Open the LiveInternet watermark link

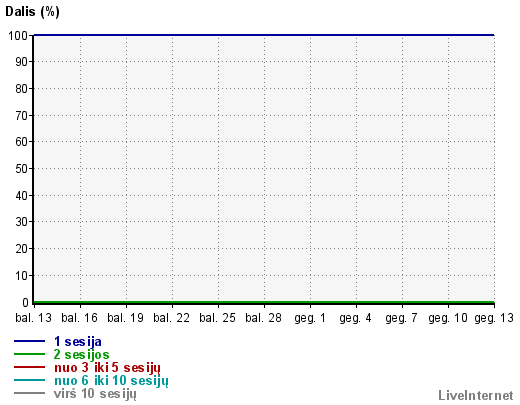pyautogui.click(x=476, y=395)
